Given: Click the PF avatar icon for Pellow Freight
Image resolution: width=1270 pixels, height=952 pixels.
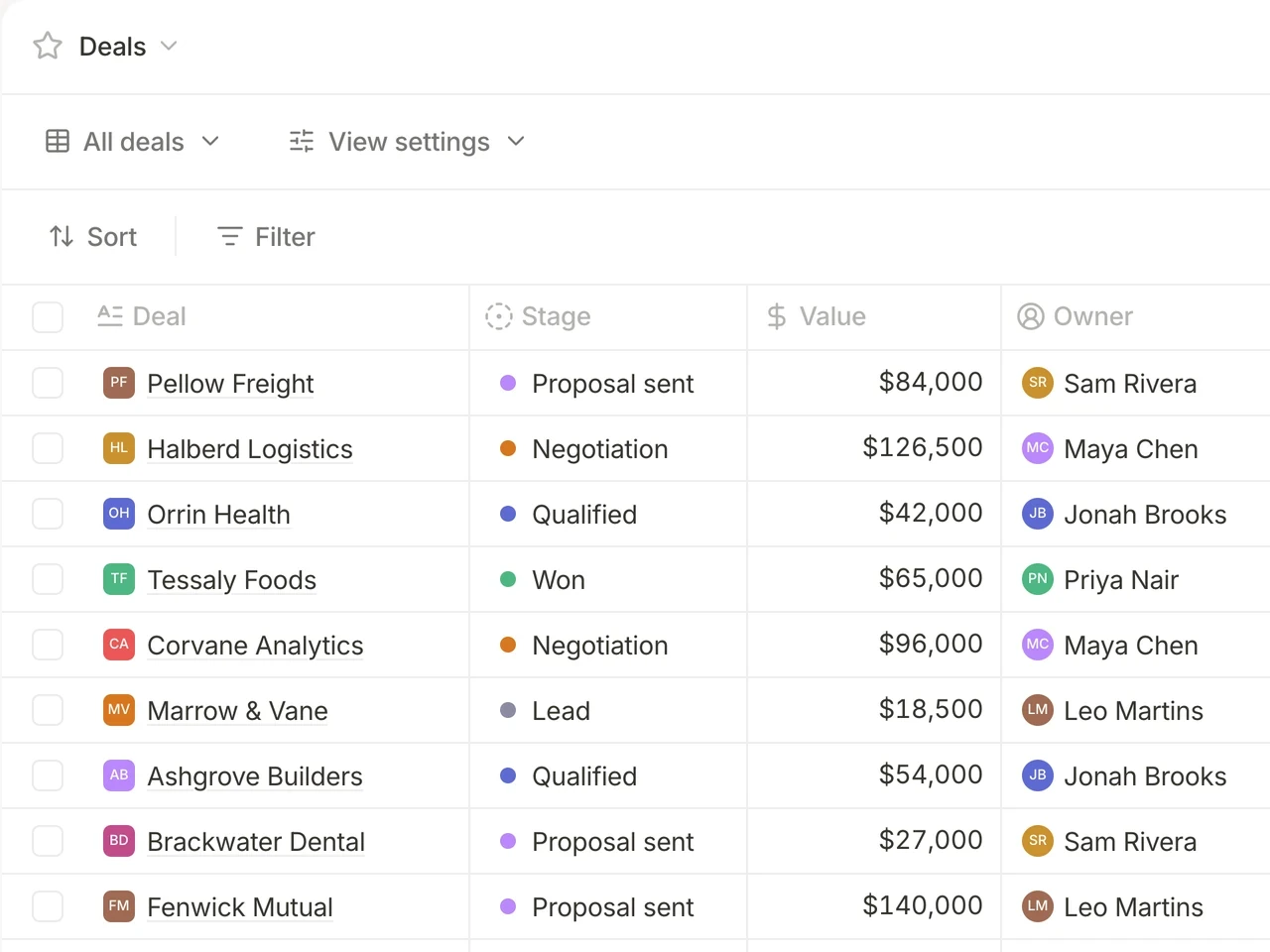Looking at the screenshot, I should (x=119, y=382).
